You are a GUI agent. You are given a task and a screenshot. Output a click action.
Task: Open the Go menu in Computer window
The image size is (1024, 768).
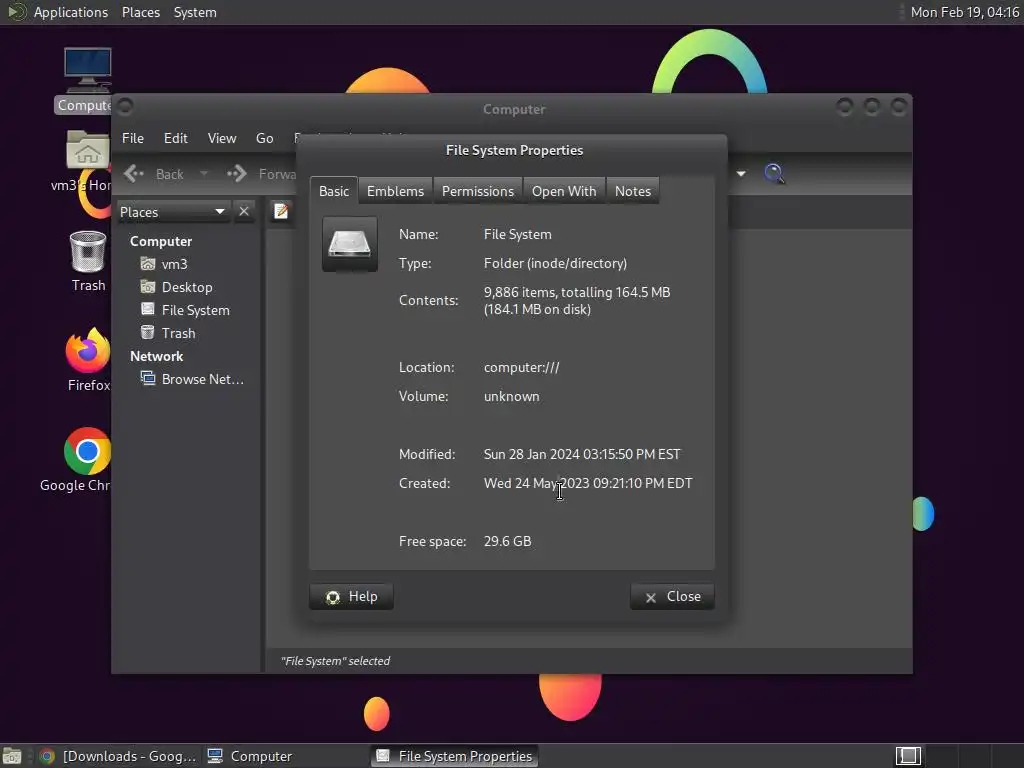tap(264, 138)
